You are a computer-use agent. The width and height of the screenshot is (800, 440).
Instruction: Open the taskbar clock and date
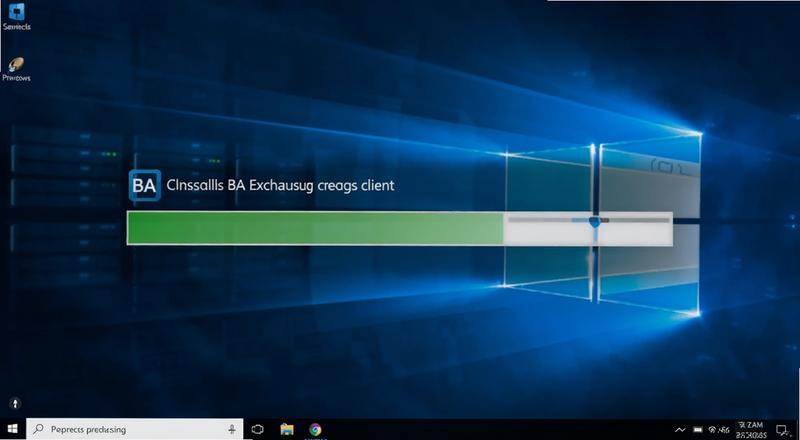click(751, 430)
